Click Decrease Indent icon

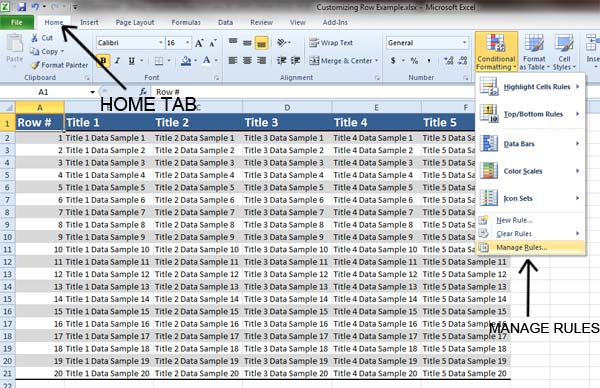pos(282,60)
